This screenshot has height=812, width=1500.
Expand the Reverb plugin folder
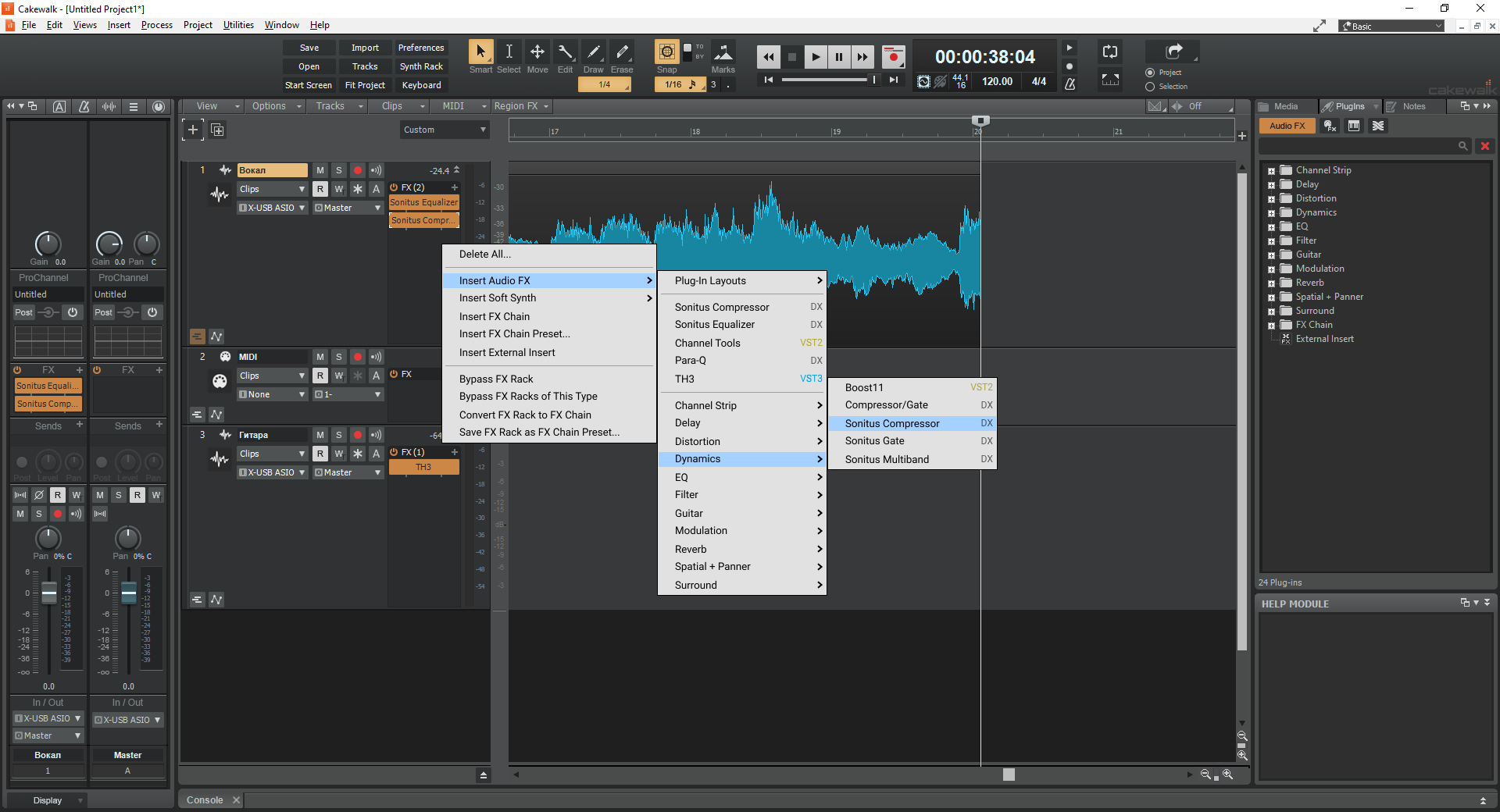1271,283
